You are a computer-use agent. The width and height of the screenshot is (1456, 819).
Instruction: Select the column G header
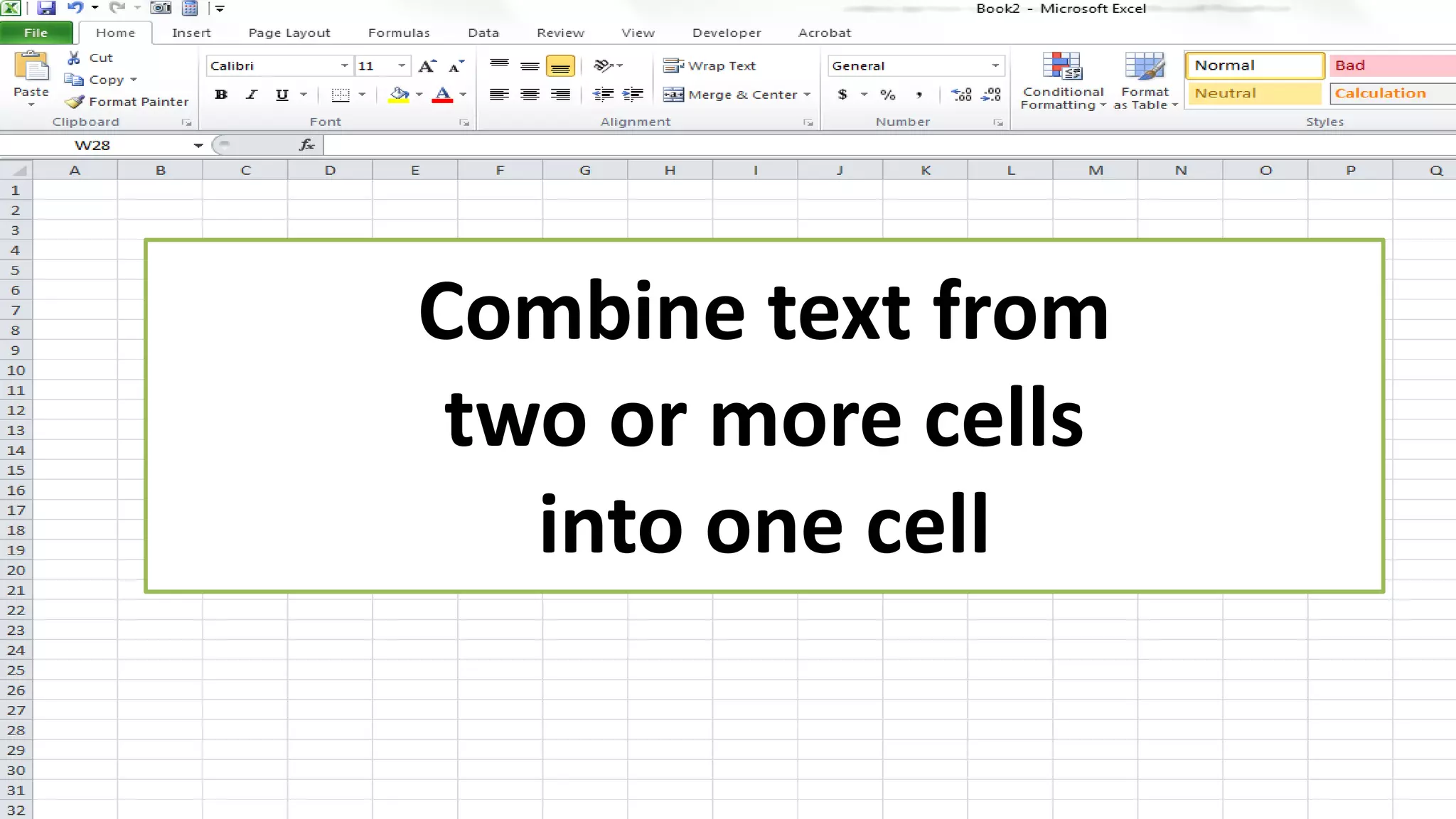click(584, 170)
